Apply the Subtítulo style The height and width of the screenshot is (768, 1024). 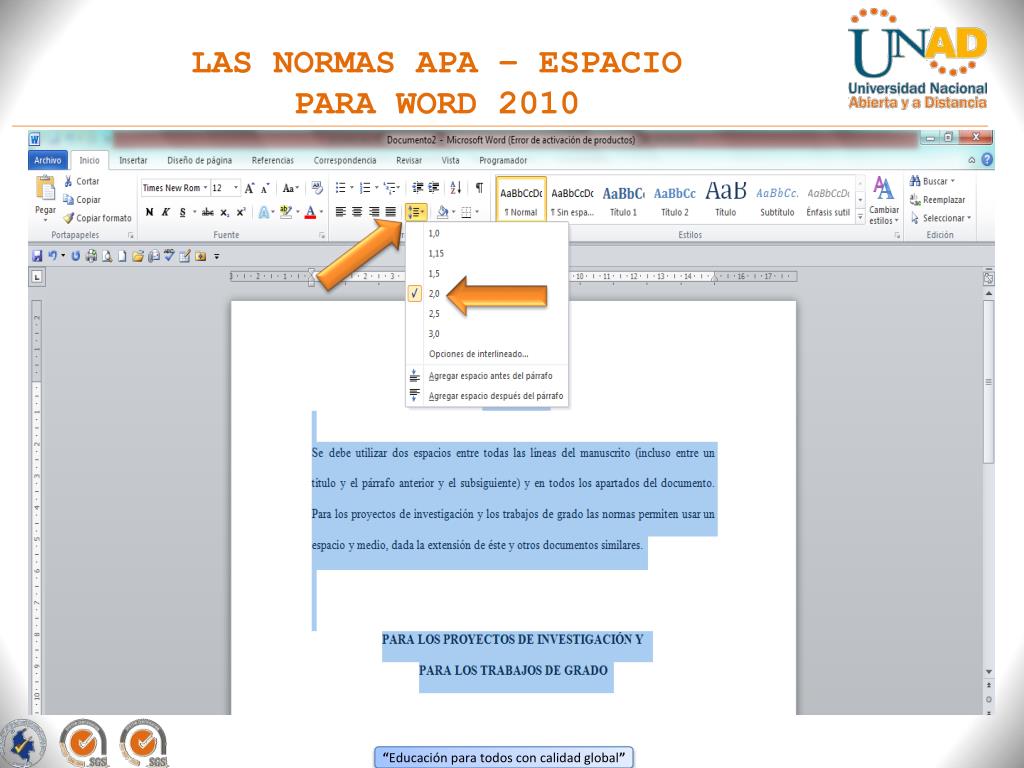click(777, 200)
